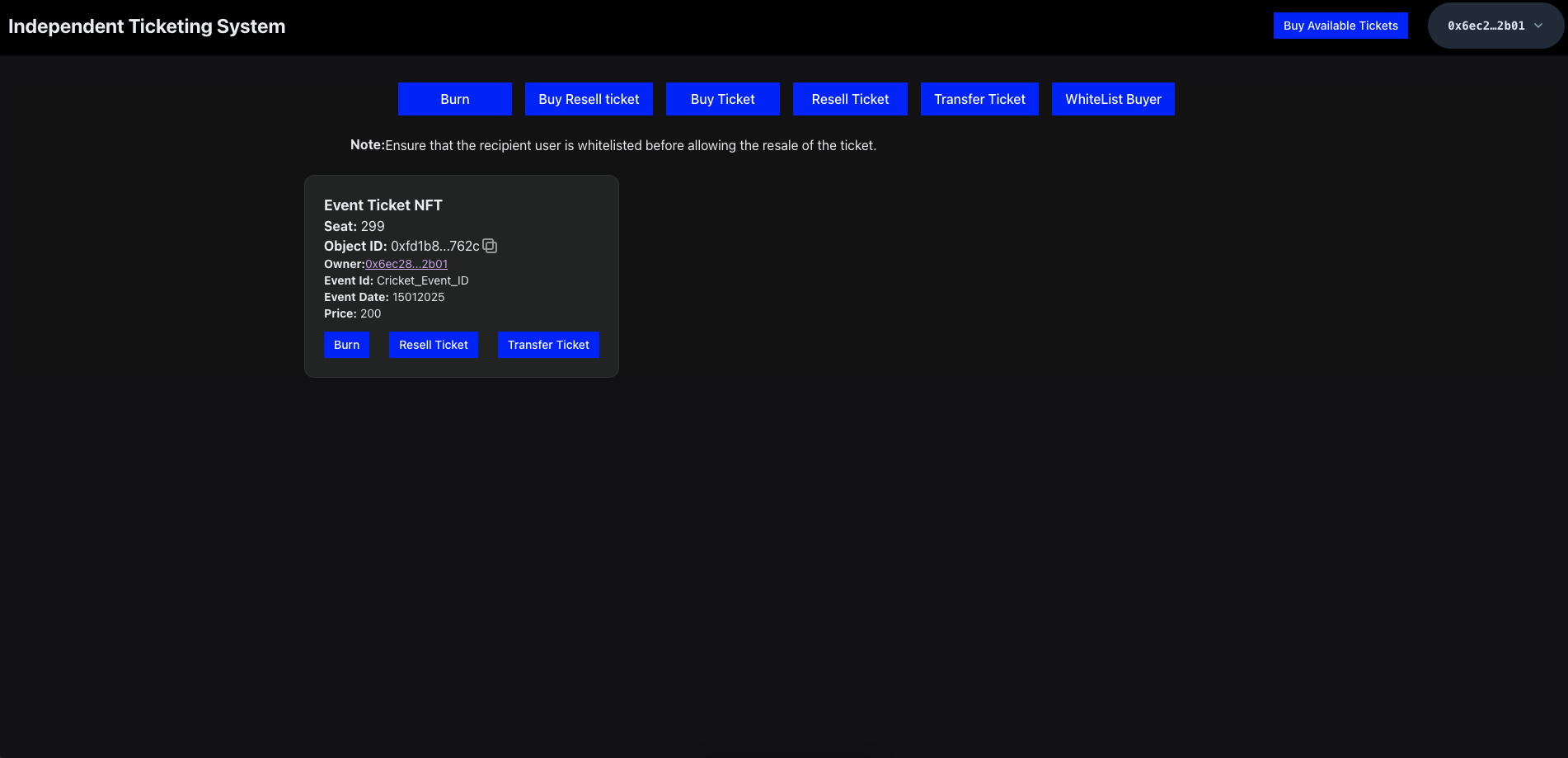1568x758 pixels.
Task: Open WhiteList Buyer
Action: pyautogui.click(x=1113, y=98)
